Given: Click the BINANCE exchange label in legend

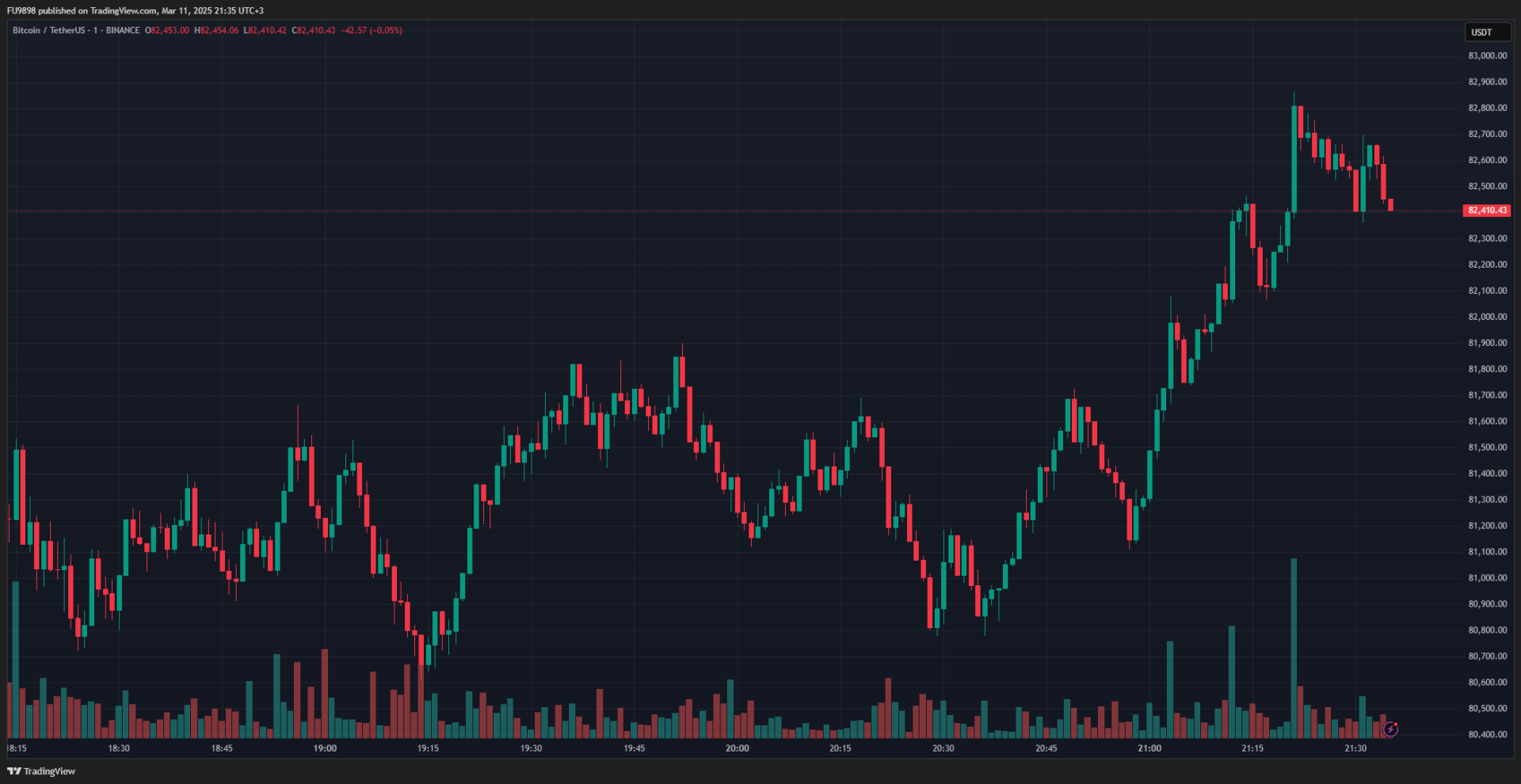Looking at the screenshot, I should point(123,30).
